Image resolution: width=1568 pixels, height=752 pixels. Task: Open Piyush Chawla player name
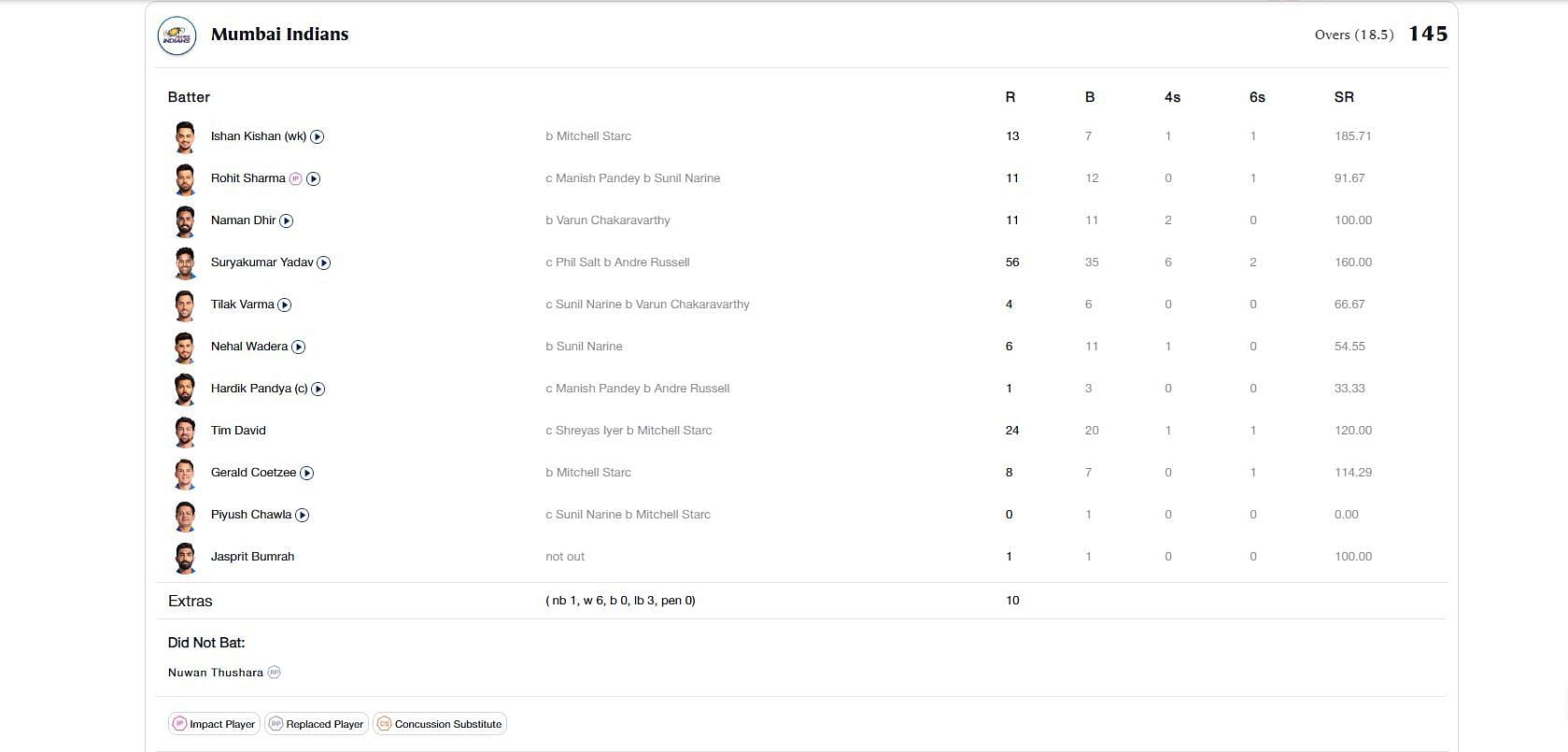251,515
